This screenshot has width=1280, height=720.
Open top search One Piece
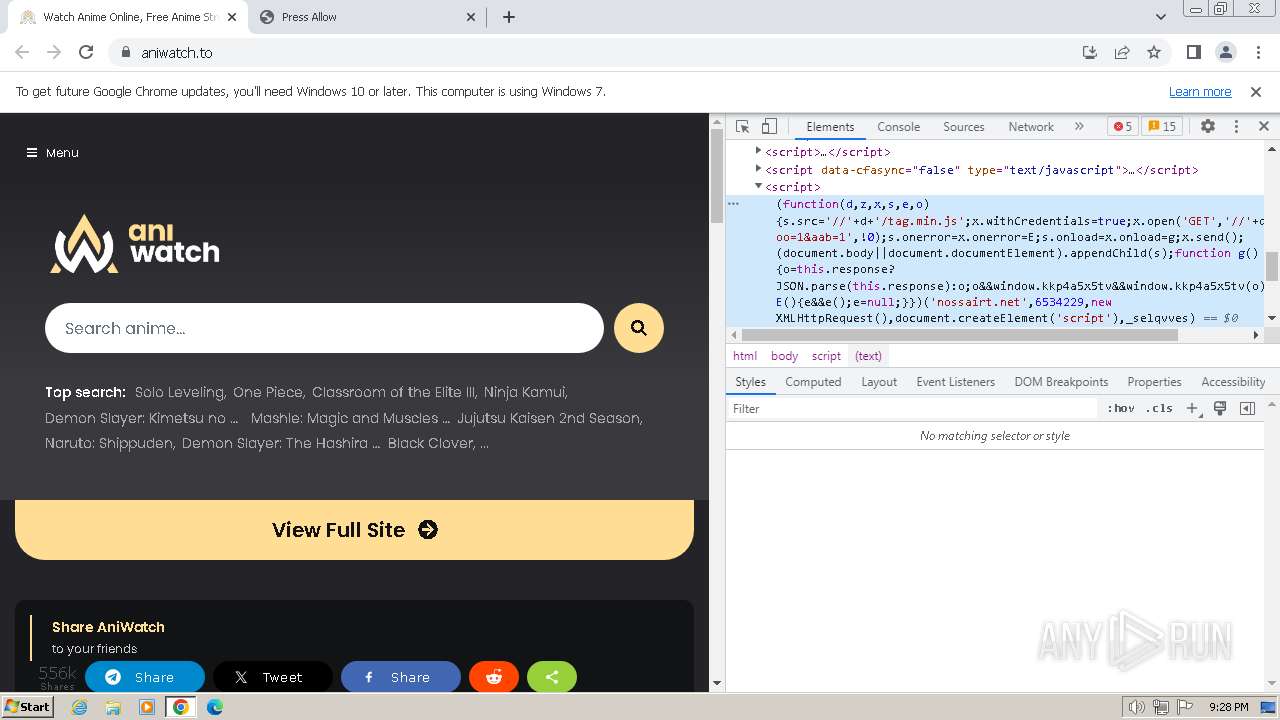(268, 392)
